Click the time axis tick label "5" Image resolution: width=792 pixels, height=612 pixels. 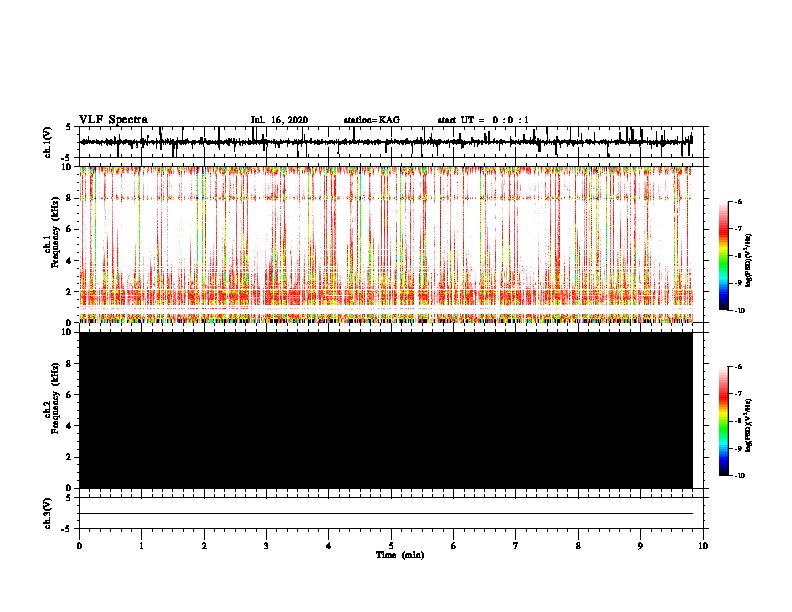391,546
